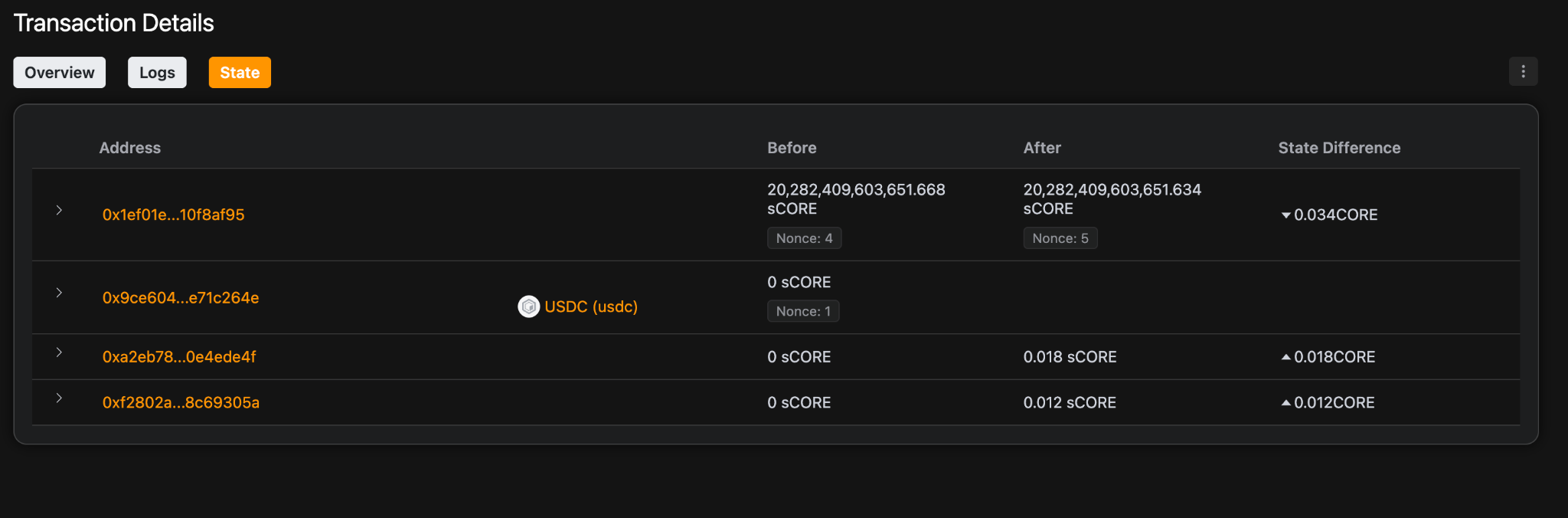Switch to the Overview tab
The height and width of the screenshot is (518, 1568).
point(60,73)
